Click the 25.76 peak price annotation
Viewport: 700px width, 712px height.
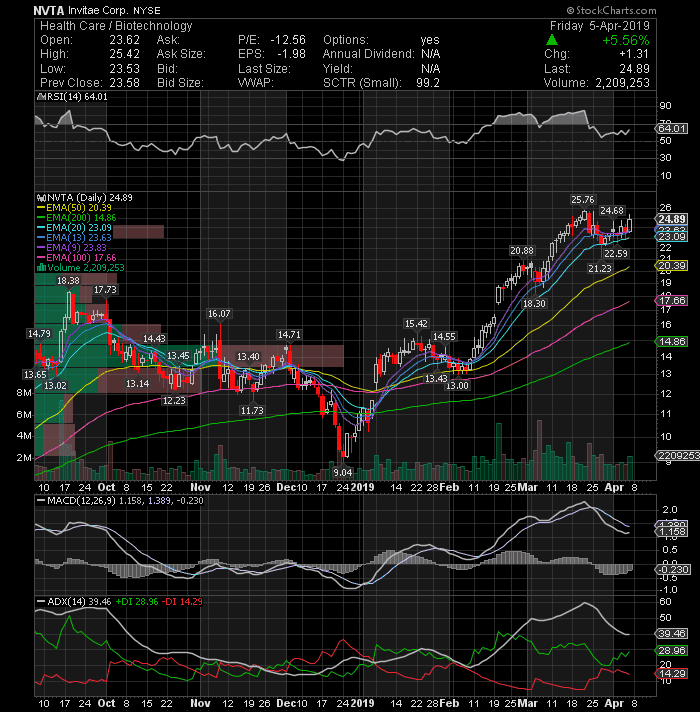[582, 199]
